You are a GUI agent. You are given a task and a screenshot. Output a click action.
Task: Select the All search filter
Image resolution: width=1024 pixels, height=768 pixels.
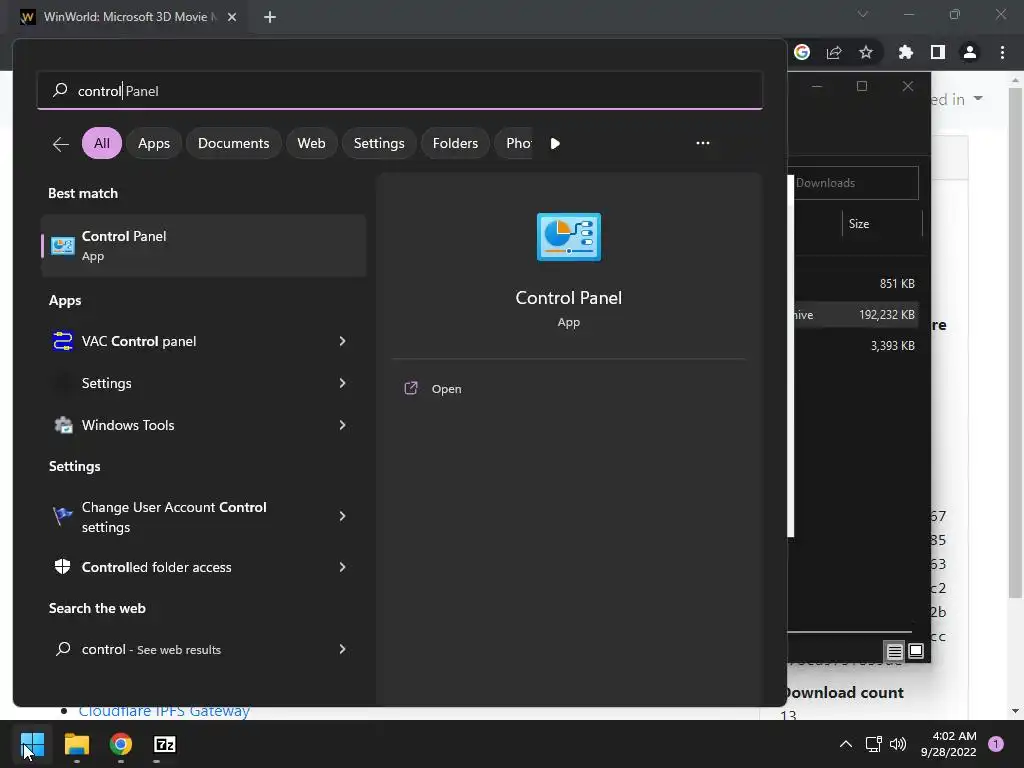[102, 143]
